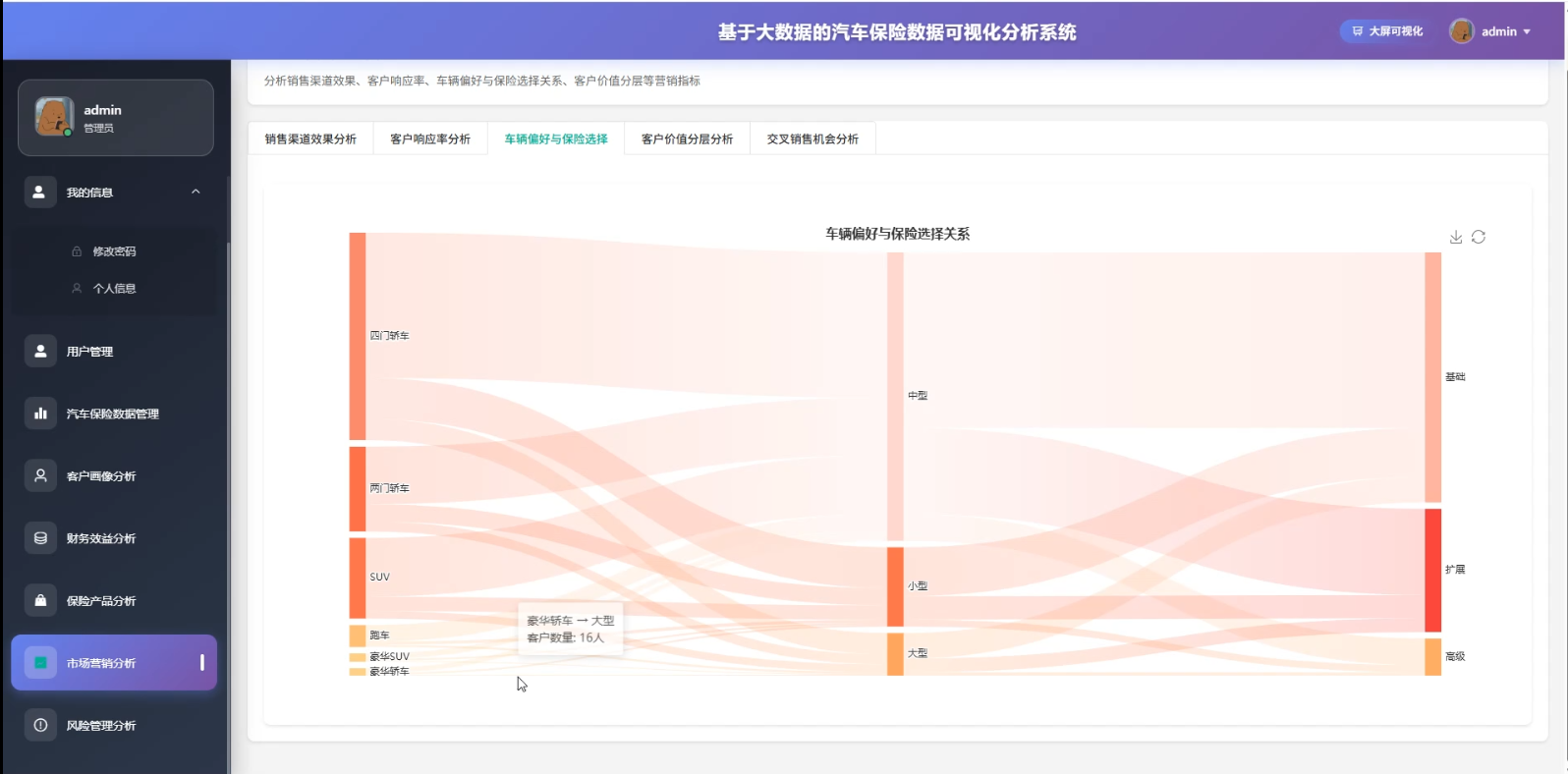This screenshot has width=1568, height=774.
Task: Click the 高级 insurance node bar
Action: pos(1433,657)
